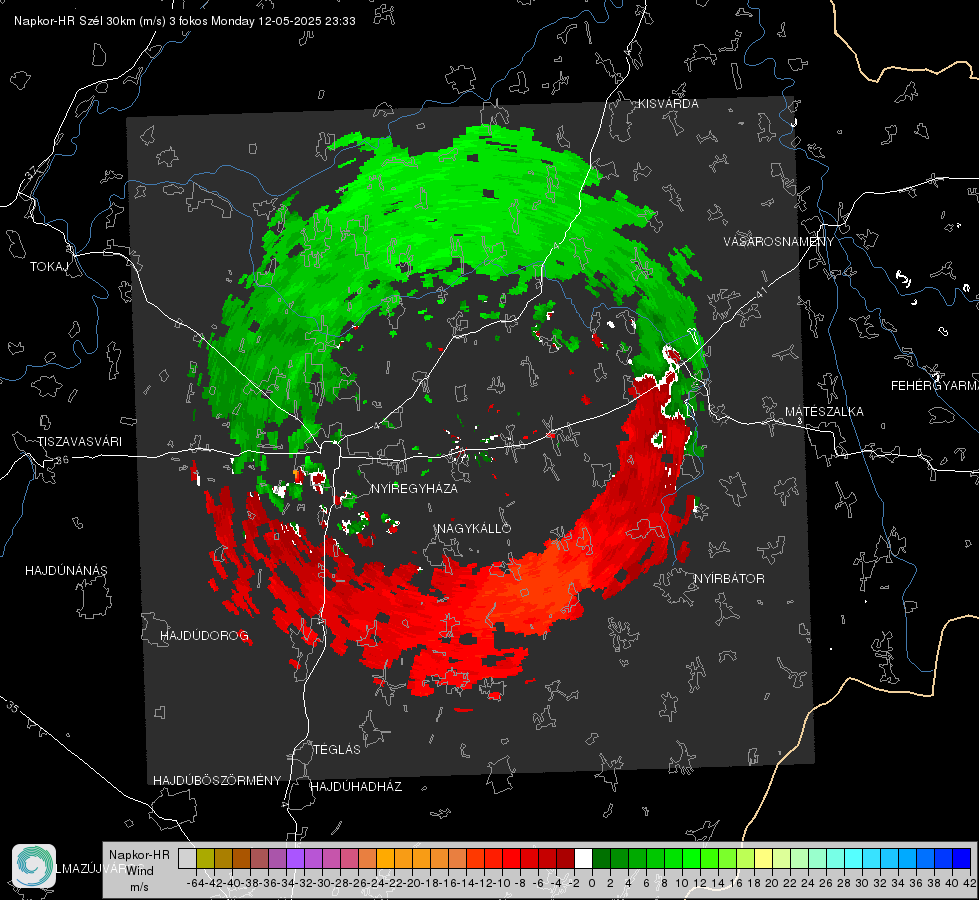The width and height of the screenshot is (979, 900).
Task: Click the 'Napkor-HR' legend title
Action: (139, 855)
